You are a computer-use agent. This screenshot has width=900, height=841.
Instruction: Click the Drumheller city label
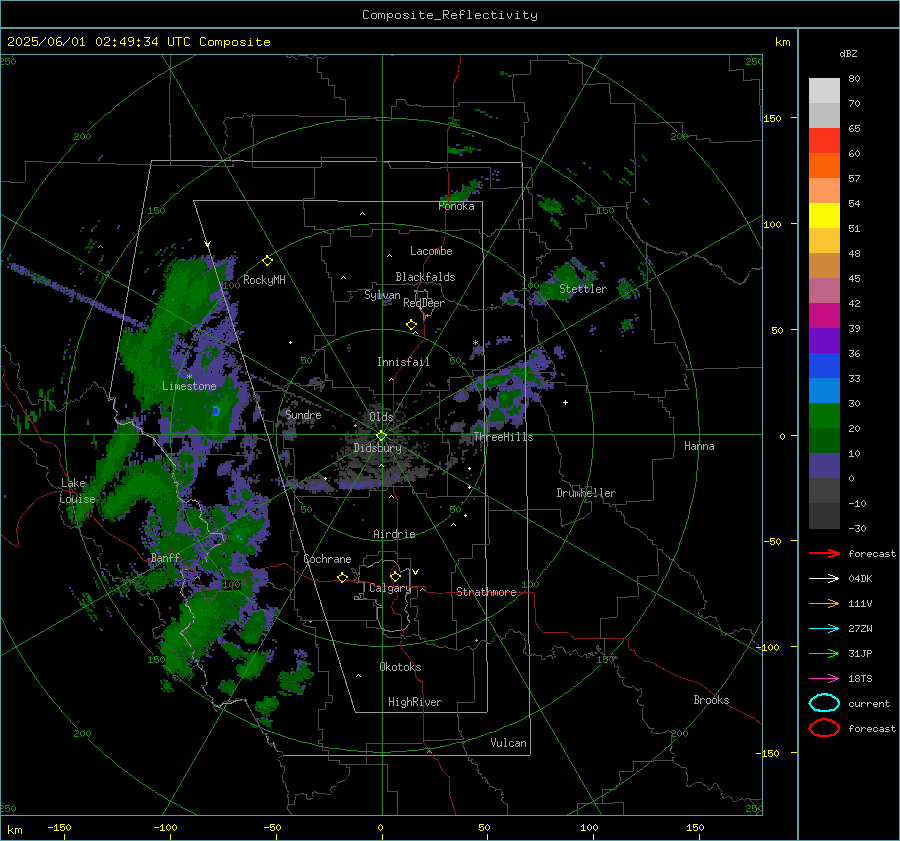click(586, 493)
